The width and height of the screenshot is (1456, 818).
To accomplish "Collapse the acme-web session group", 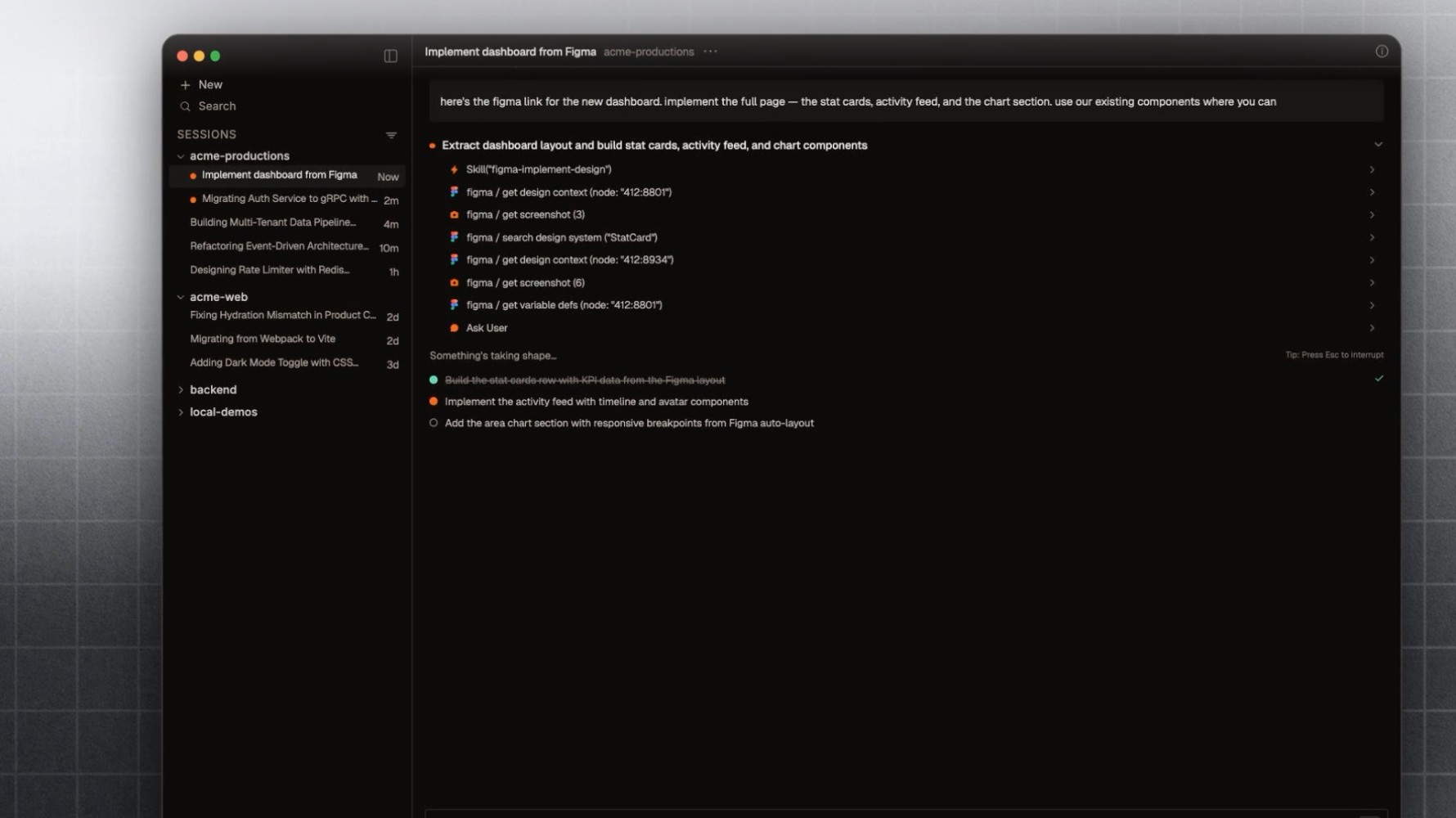I will point(181,297).
